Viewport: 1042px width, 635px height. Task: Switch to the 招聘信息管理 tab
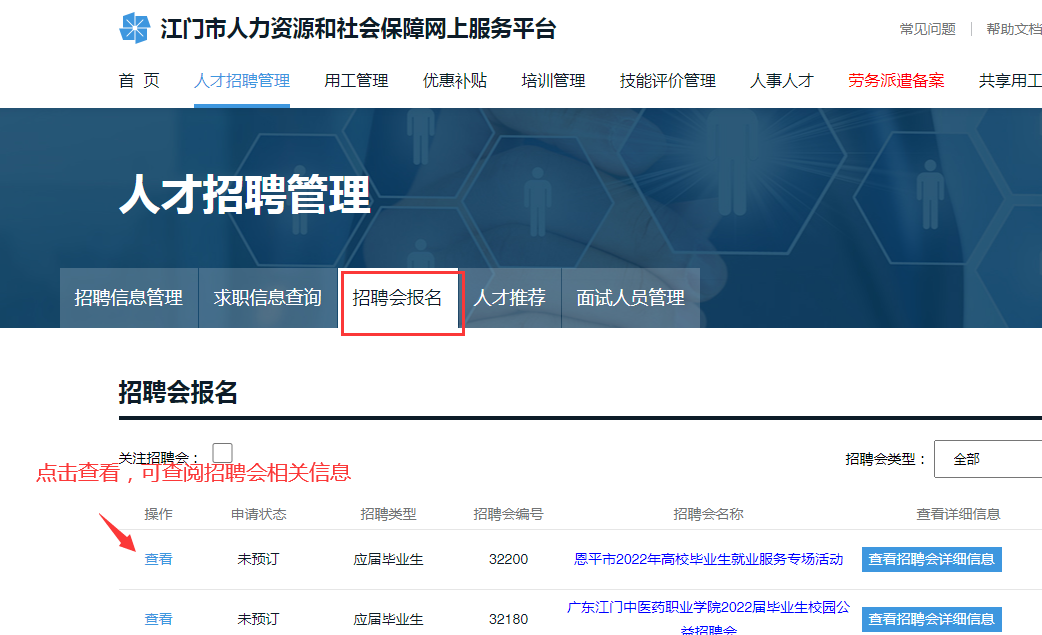point(129,298)
